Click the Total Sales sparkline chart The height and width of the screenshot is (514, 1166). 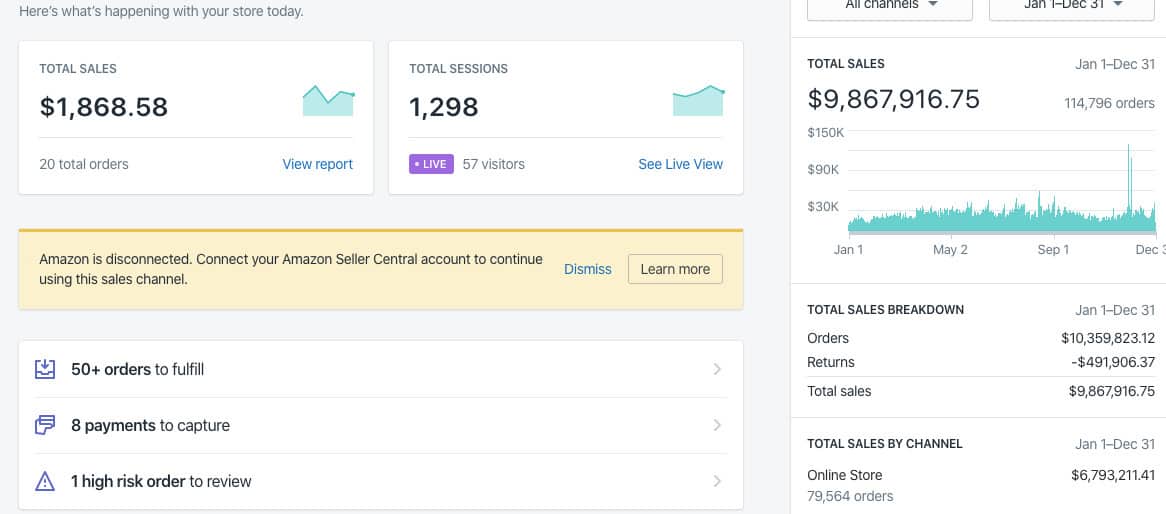pos(328,100)
